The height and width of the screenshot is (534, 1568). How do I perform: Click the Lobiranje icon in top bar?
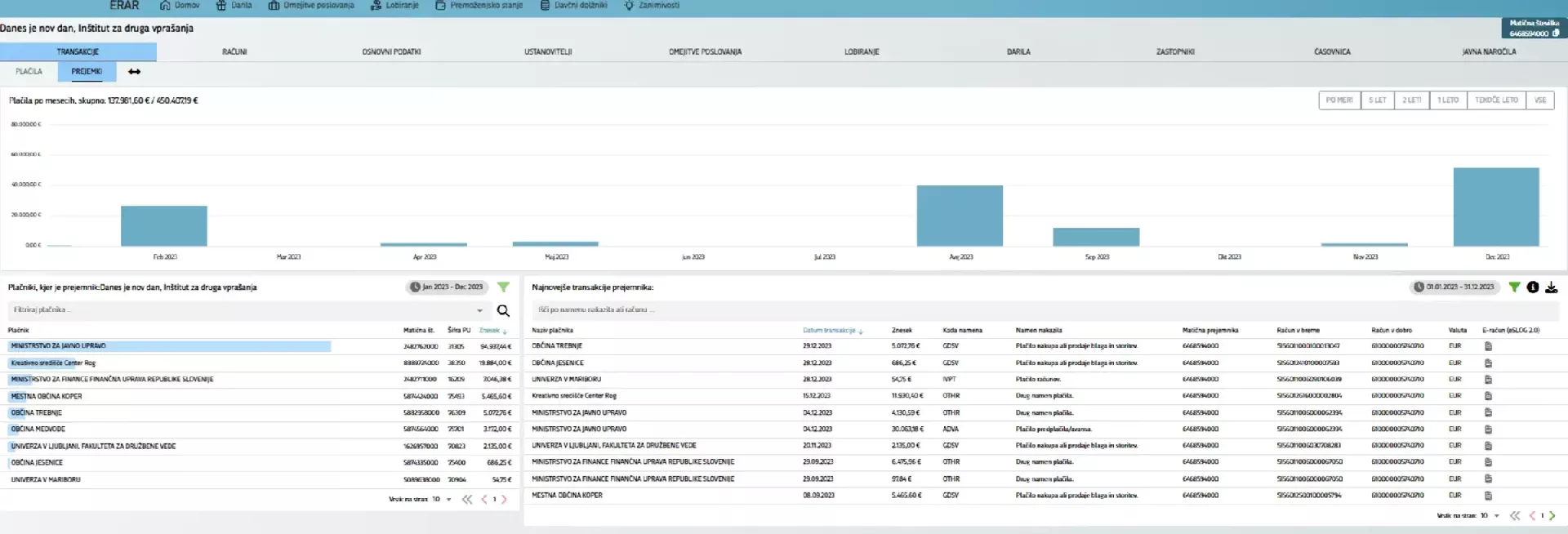[x=376, y=6]
